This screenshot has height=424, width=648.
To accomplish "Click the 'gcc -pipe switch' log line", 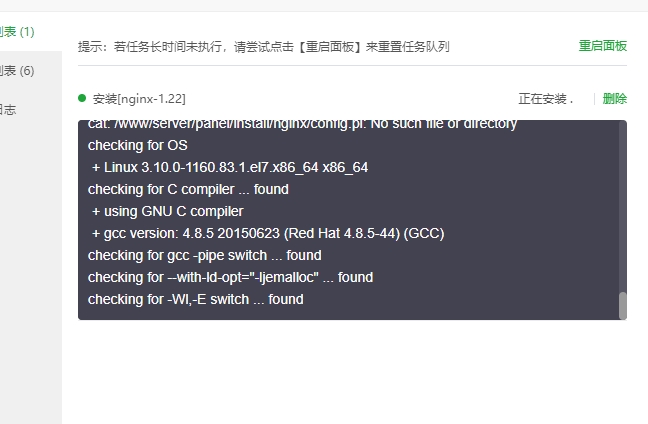I will [x=205, y=255].
